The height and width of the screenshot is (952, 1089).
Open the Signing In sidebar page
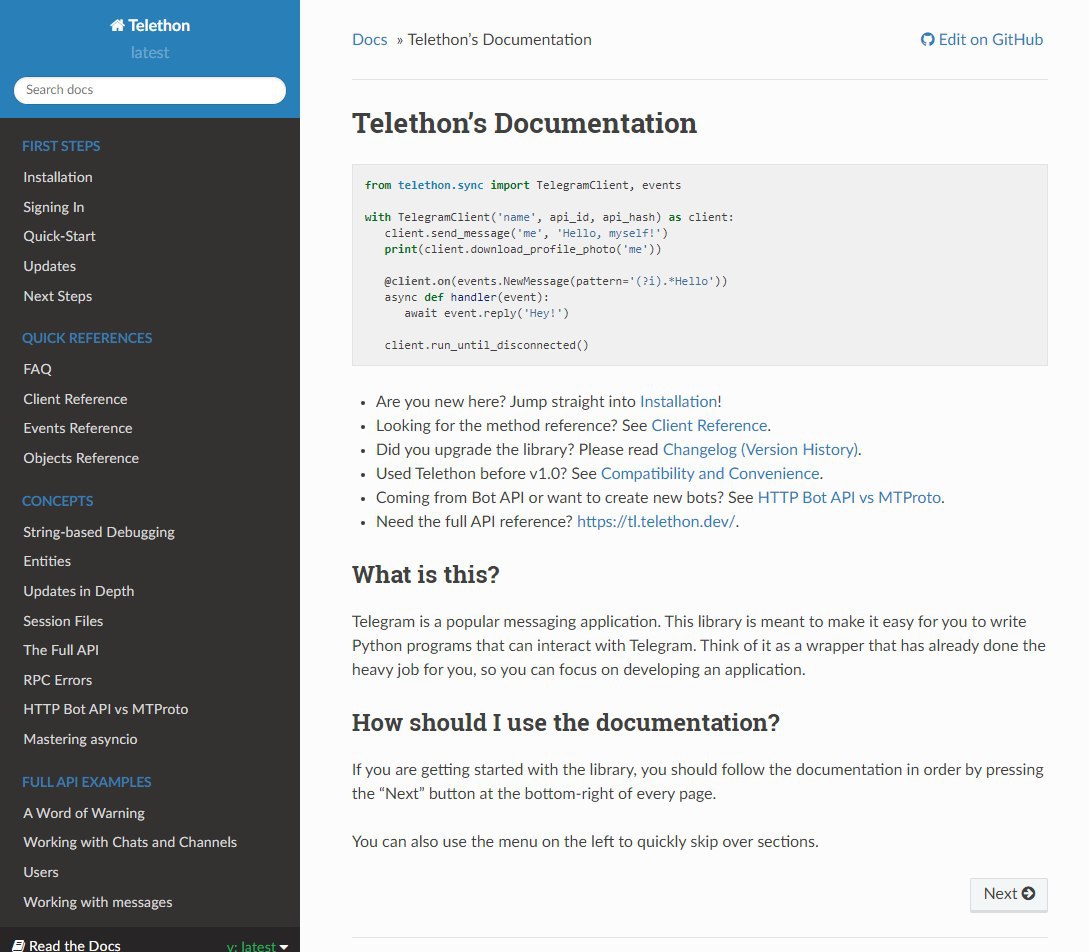click(53, 207)
